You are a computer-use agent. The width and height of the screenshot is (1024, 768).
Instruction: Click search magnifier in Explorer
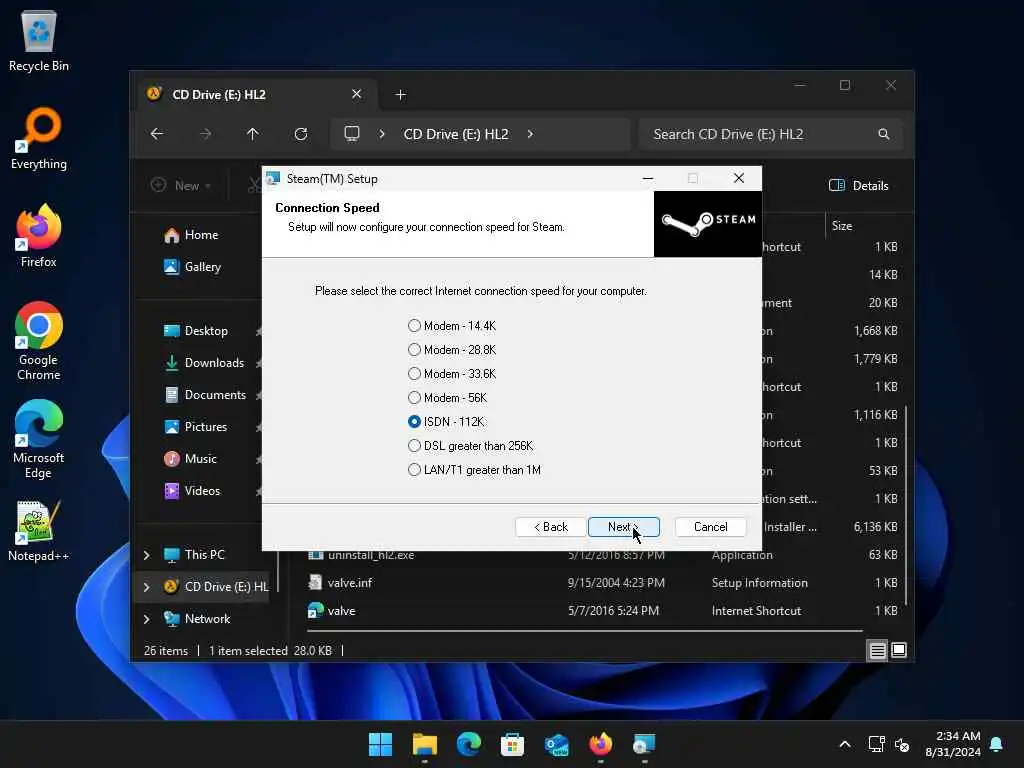click(884, 134)
